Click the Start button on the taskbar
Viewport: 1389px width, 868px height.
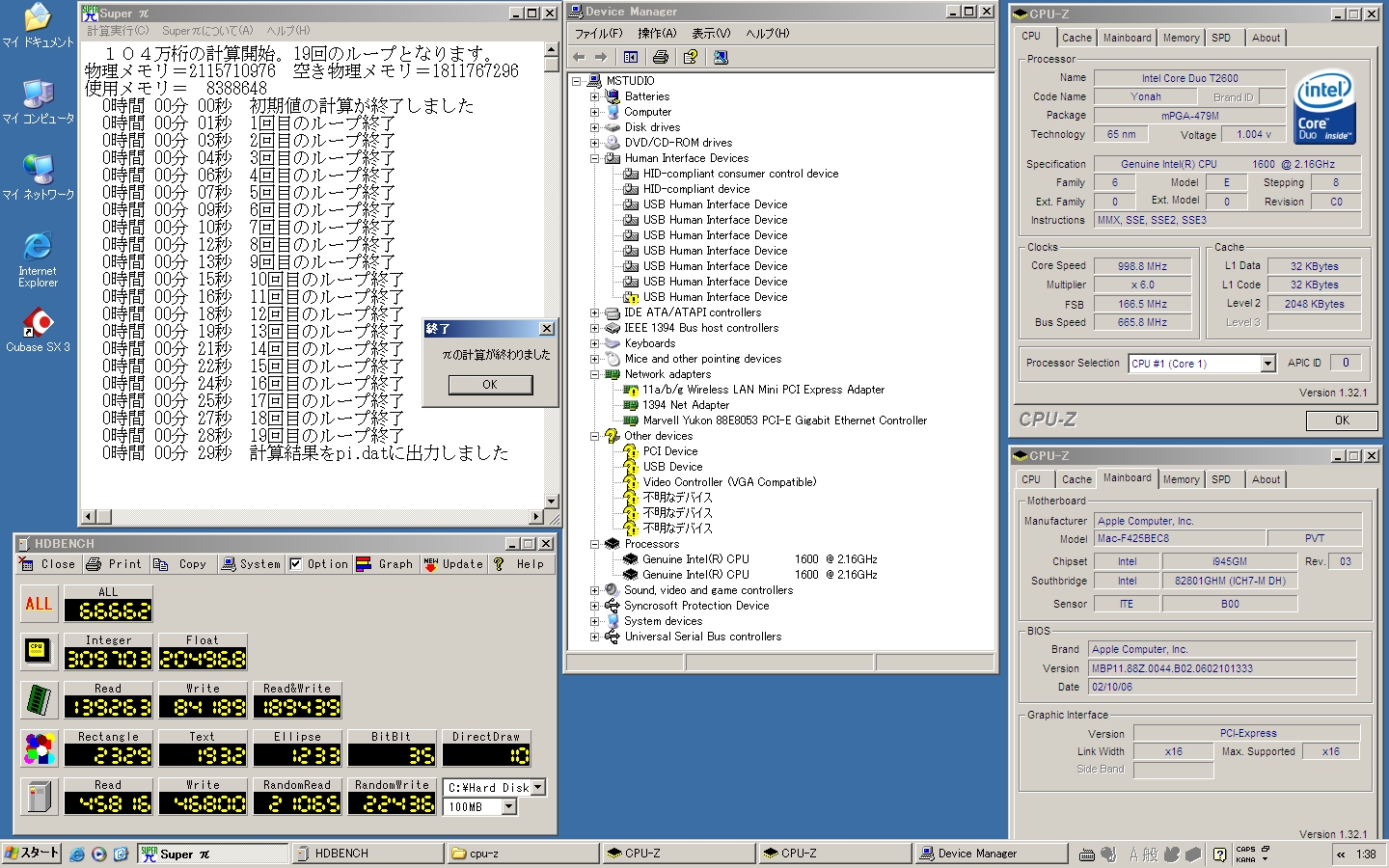click(32, 854)
